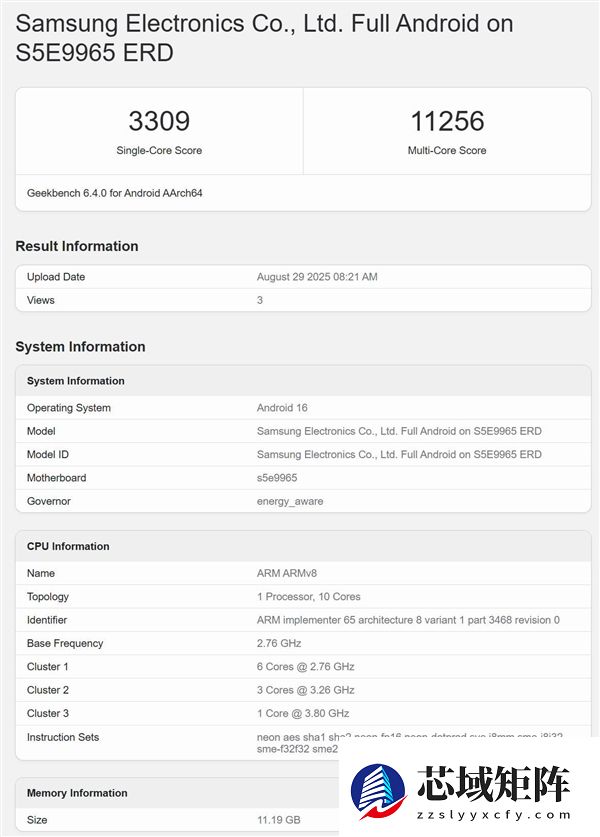Image resolution: width=600 pixels, height=837 pixels.
Task: Click the Multi-Core Score value 11256
Action: 447,119
